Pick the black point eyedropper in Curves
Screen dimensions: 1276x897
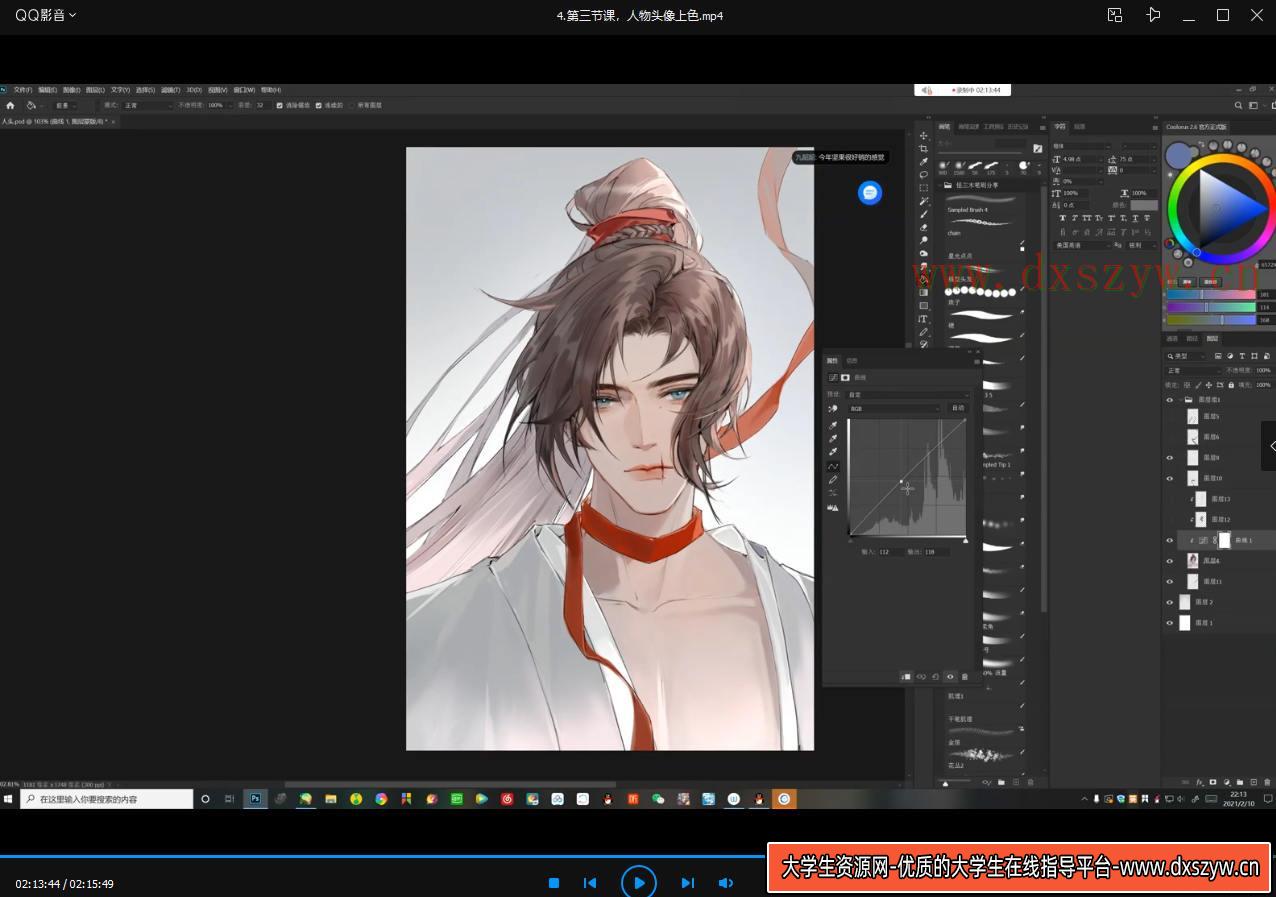832,425
